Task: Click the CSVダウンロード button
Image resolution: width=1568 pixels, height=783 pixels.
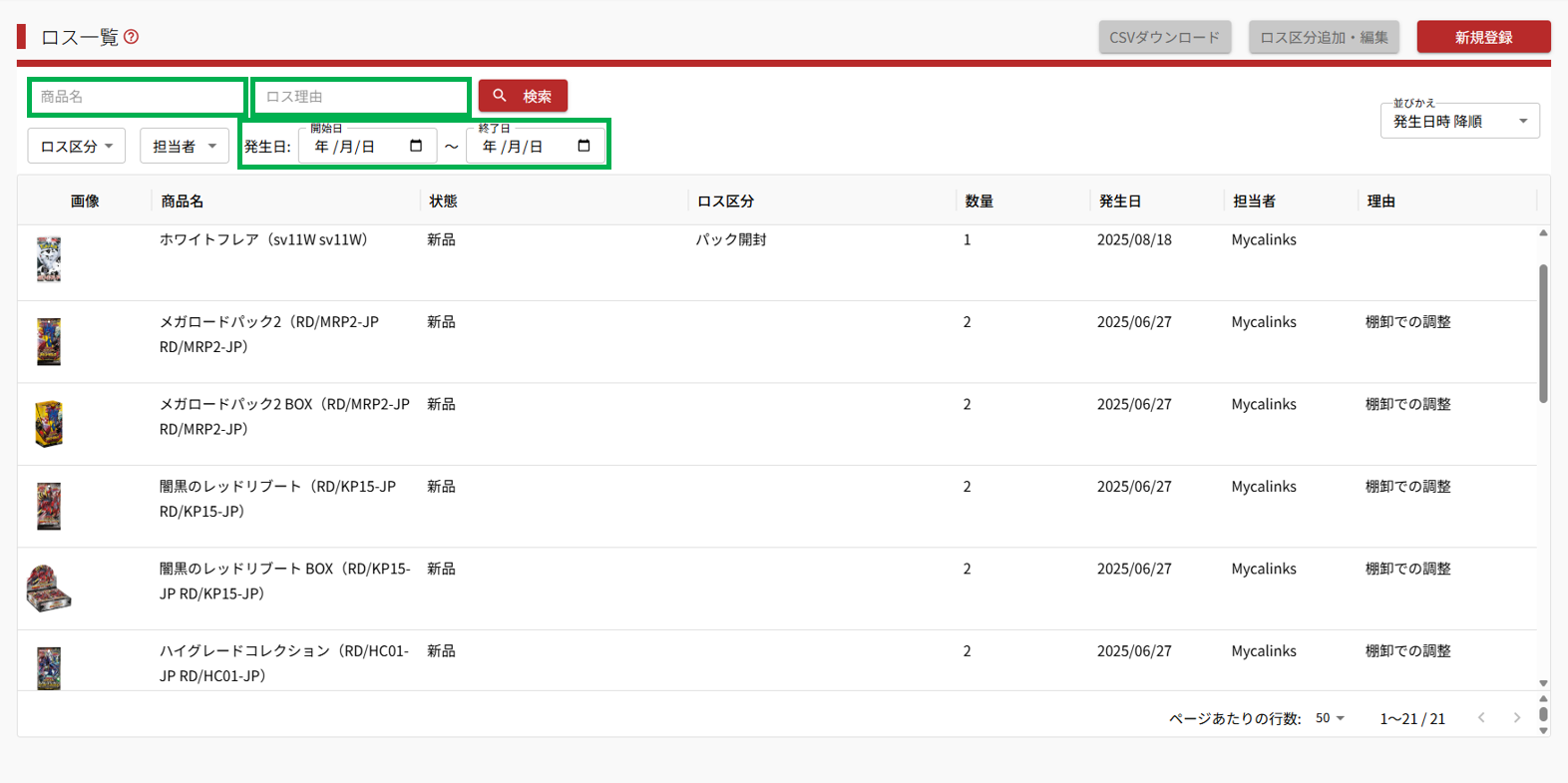Action: 1164,37
